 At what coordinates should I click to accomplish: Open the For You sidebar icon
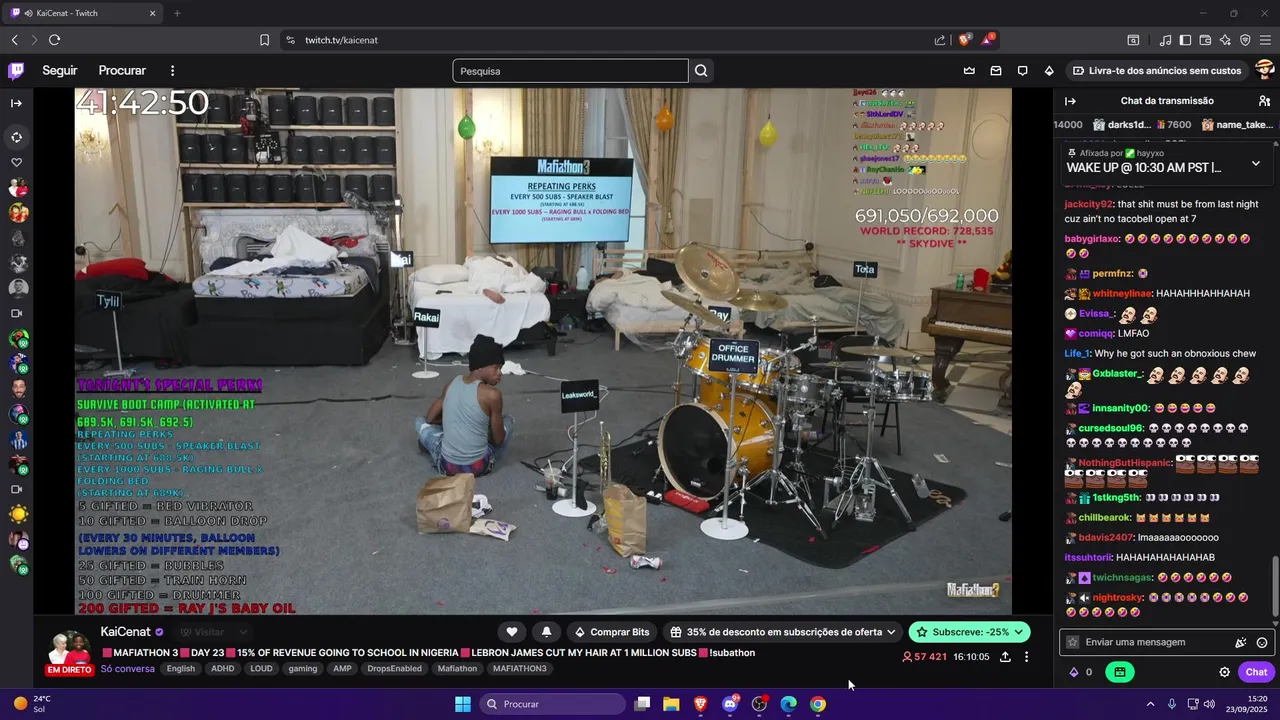16,137
